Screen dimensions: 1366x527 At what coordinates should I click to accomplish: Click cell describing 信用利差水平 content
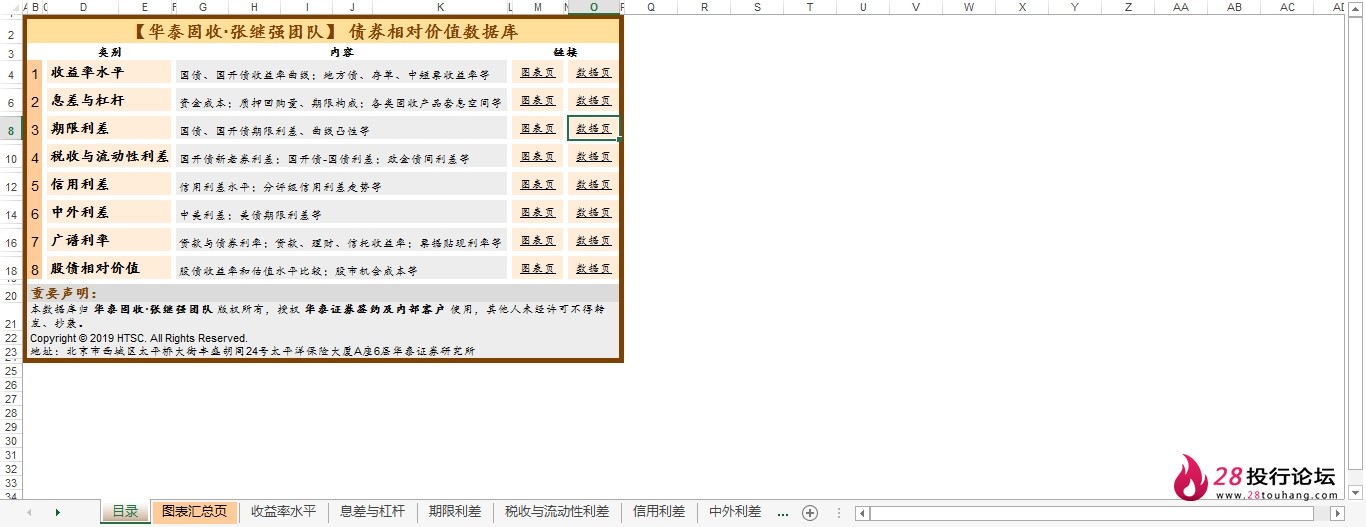click(341, 185)
